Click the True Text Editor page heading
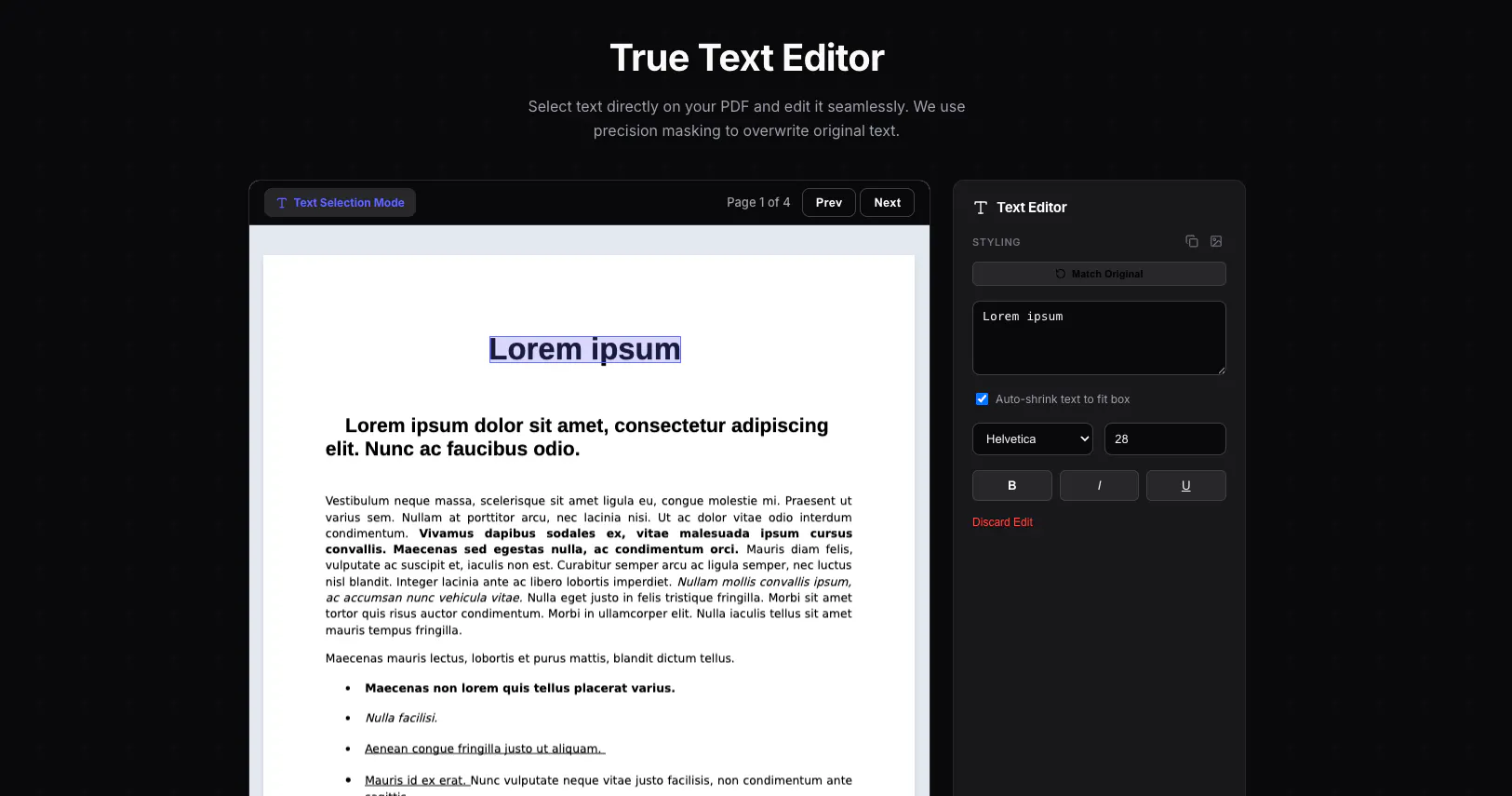Screen dimensions: 1512x796 click(x=747, y=58)
